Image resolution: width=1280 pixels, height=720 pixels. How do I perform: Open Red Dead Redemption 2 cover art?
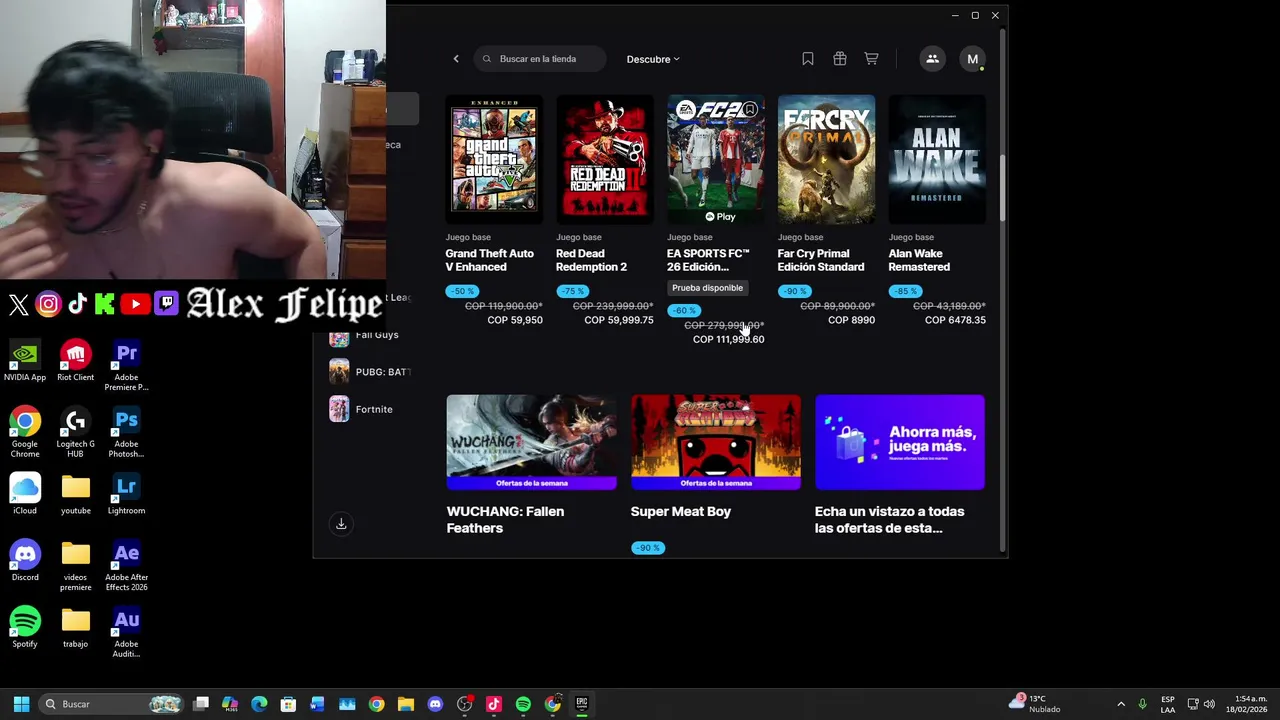click(x=605, y=159)
